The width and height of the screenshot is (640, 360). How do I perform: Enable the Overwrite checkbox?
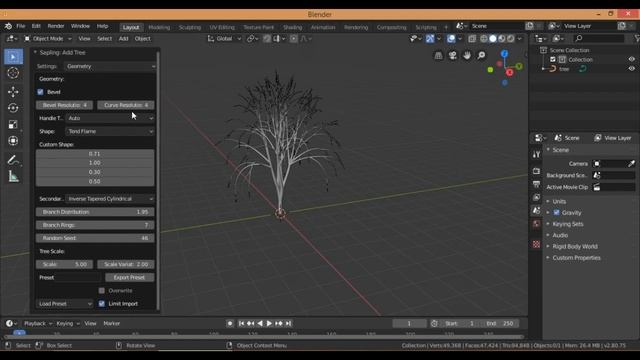pos(102,291)
